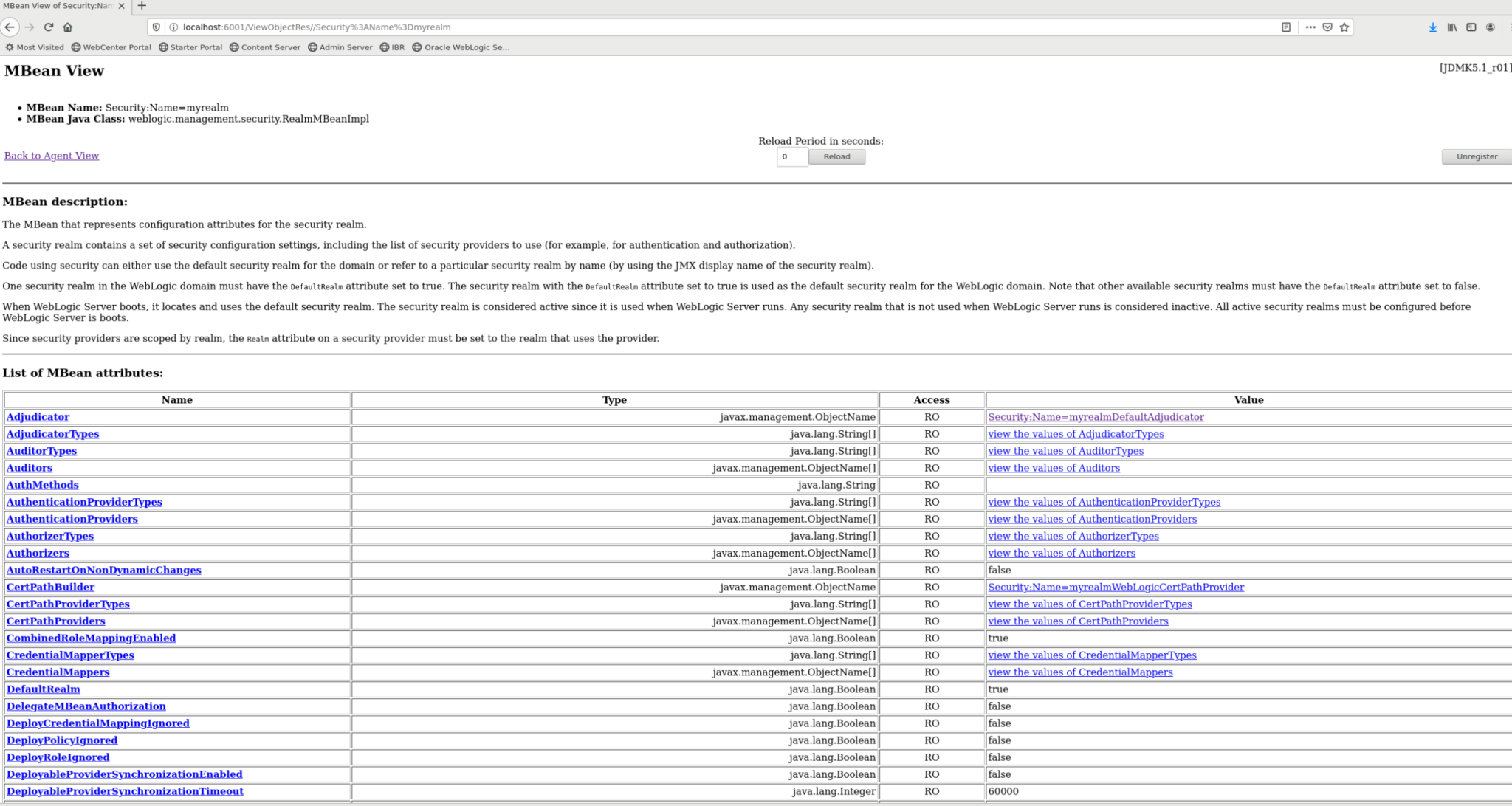Open DeployableProviderSynchronizationTimeout link
1512x806 pixels.
pyautogui.click(x=125, y=790)
